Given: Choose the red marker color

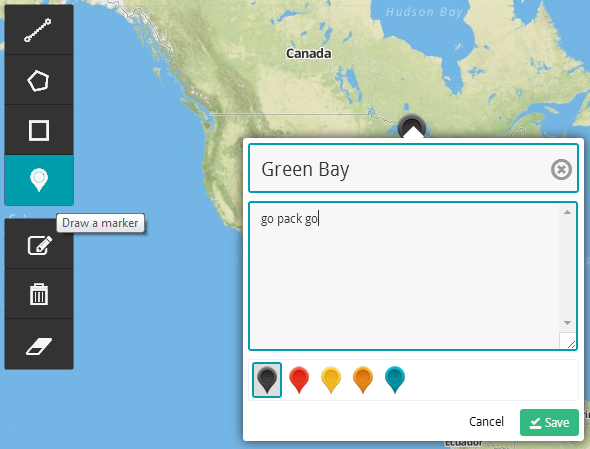Looking at the screenshot, I should point(299,380).
